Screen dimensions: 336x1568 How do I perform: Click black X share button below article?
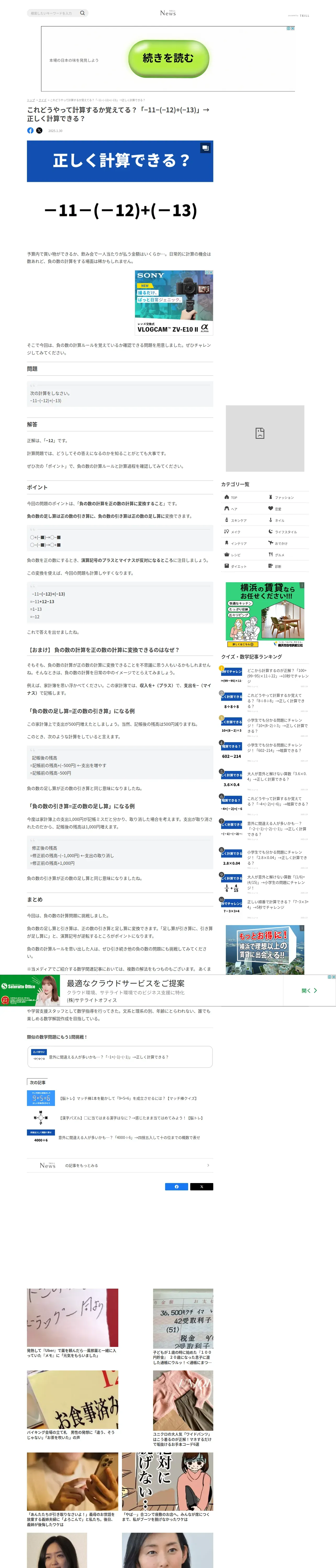pyautogui.click(x=202, y=1186)
